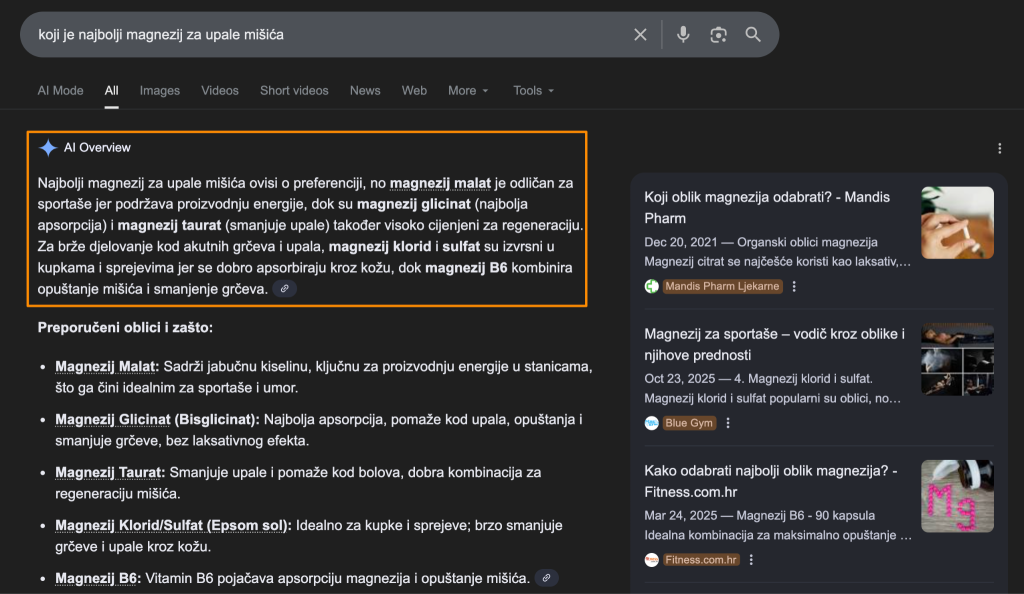Open 'Koji oblik magnezija odabrati?' Mandis Pharm result
This screenshot has width=1024, height=594.
pyautogui.click(x=767, y=207)
